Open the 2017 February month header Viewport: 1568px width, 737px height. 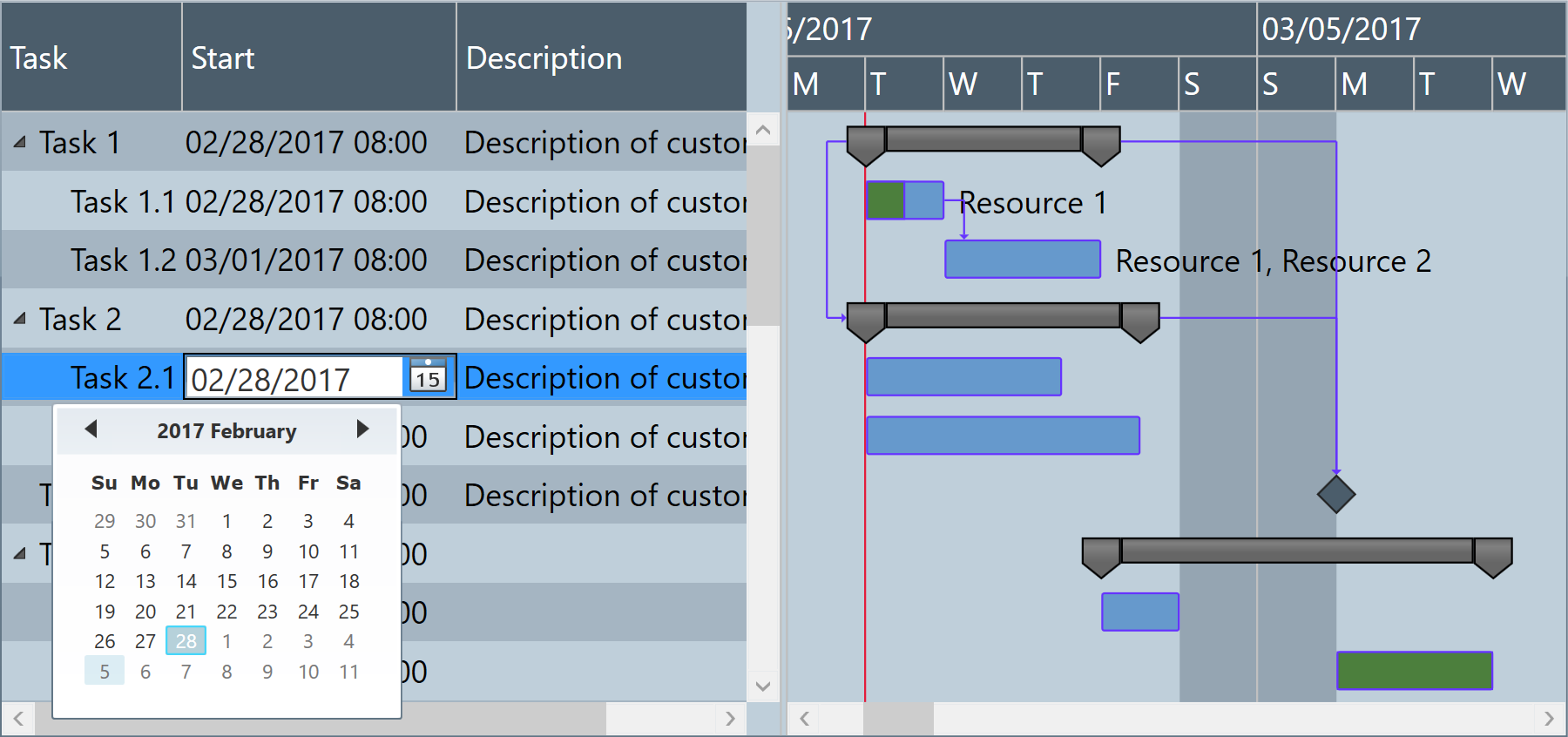pyautogui.click(x=226, y=431)
